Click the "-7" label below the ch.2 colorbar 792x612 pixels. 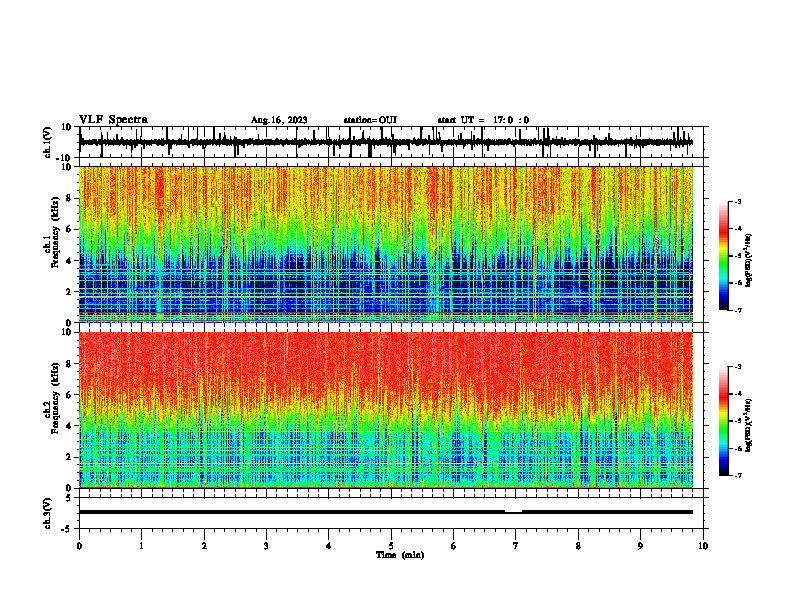point(737,475)
